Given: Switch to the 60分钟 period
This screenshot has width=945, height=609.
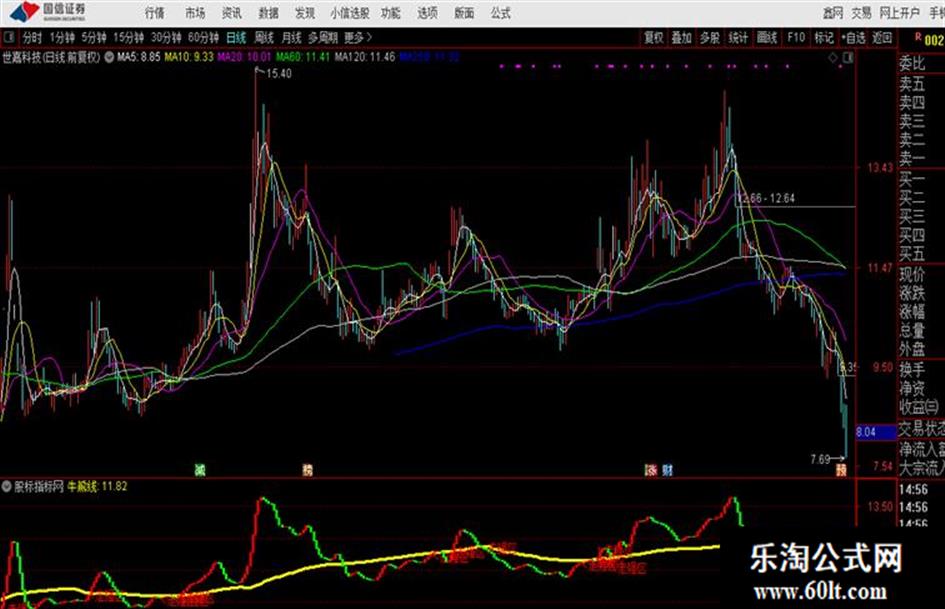Looking at the screenshot, I should pyautogui.click(x=203, y=37).
